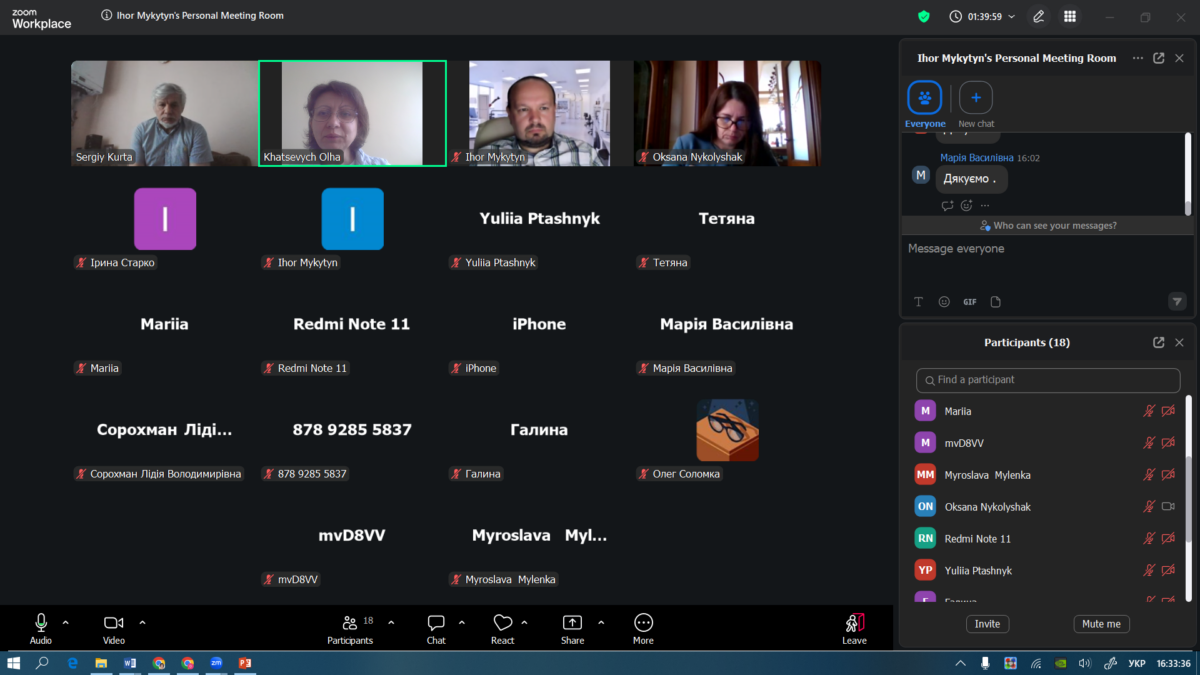Expand Audio options chevron
This screenshot has height=675, width=1200.
66,622
